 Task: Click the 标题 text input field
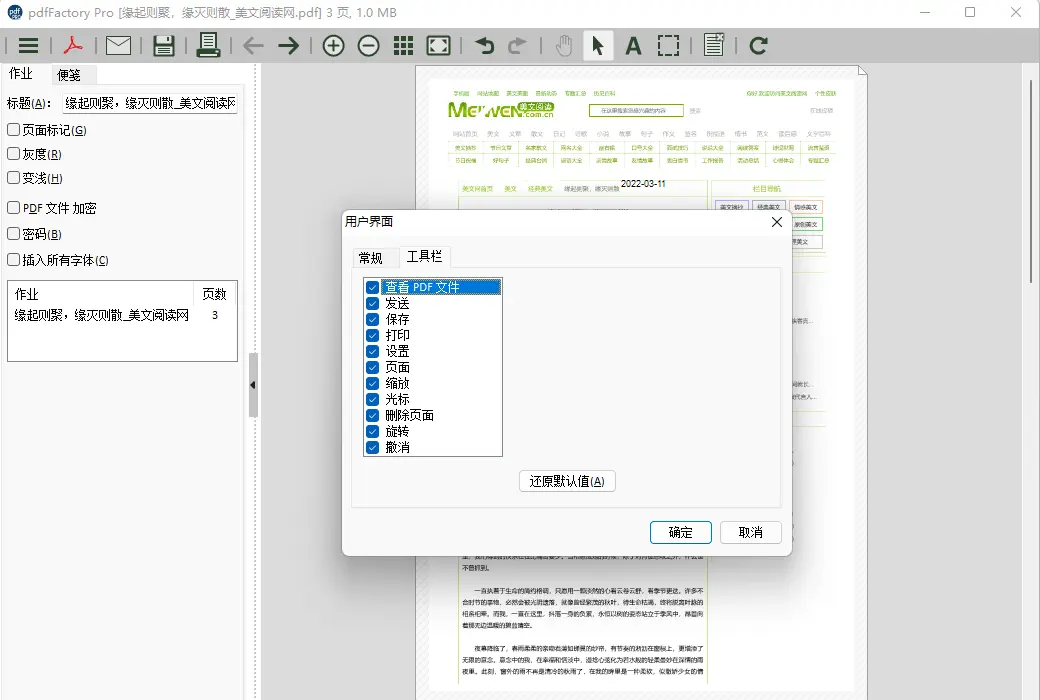click(x=149, y=103)
